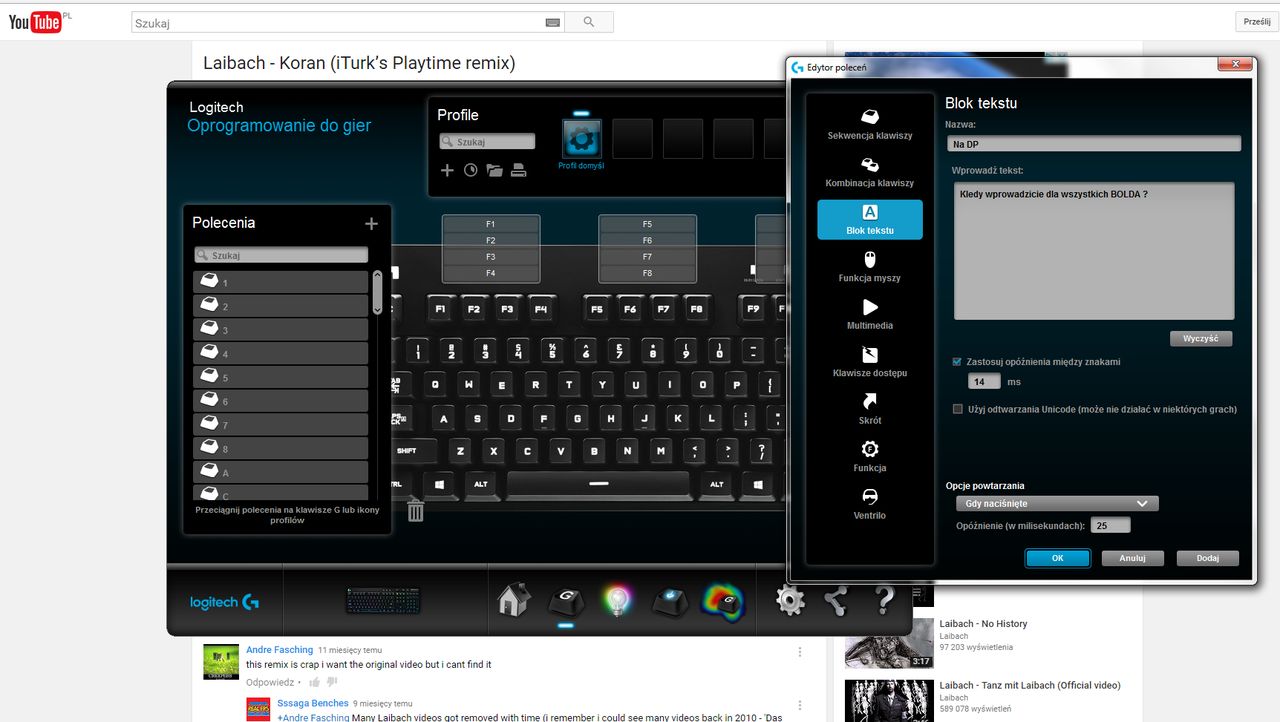Select Ventrilo command type
The width and height of the screenshot is (1280, 722).
(869, 505)
